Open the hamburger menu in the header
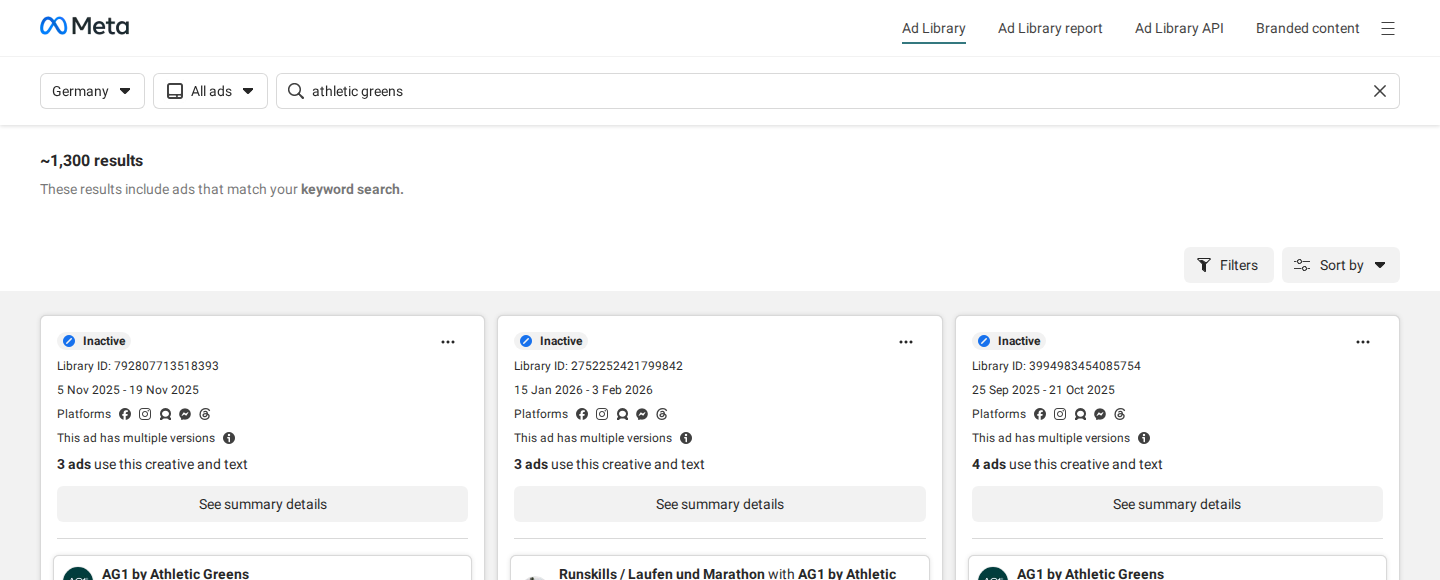Image resolution: width=1440 pixels, height=580 pixels. coord(1388,28)
